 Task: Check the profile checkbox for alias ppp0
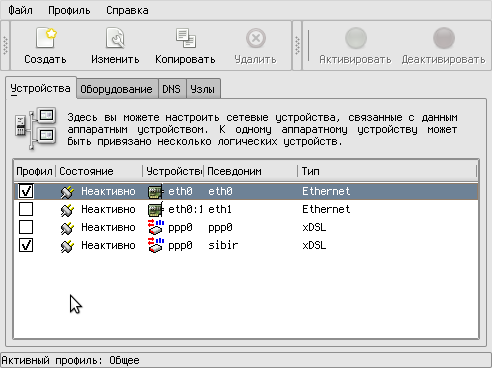(26, 227)
